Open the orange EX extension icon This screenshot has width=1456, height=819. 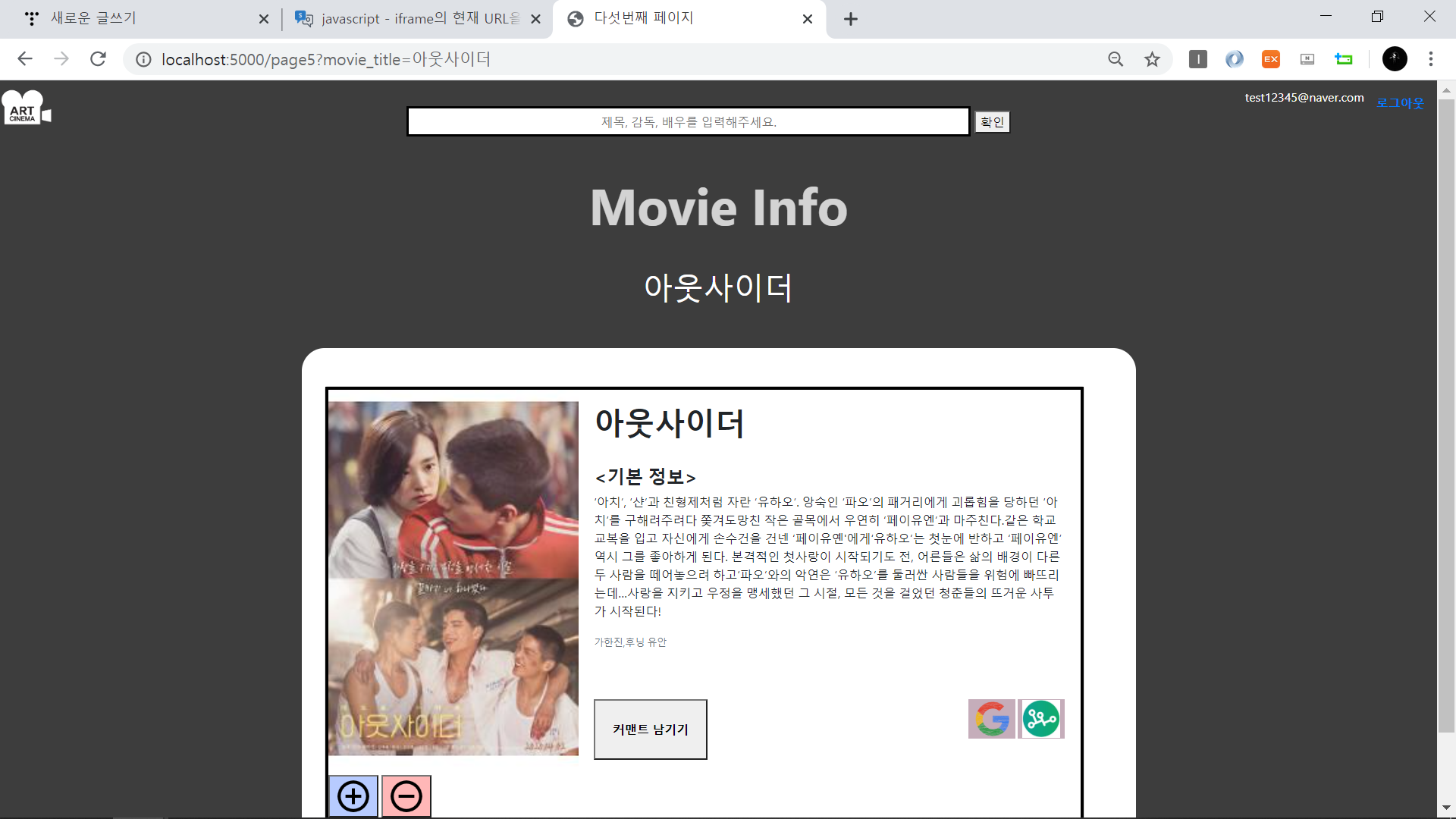pos(1270,59)
